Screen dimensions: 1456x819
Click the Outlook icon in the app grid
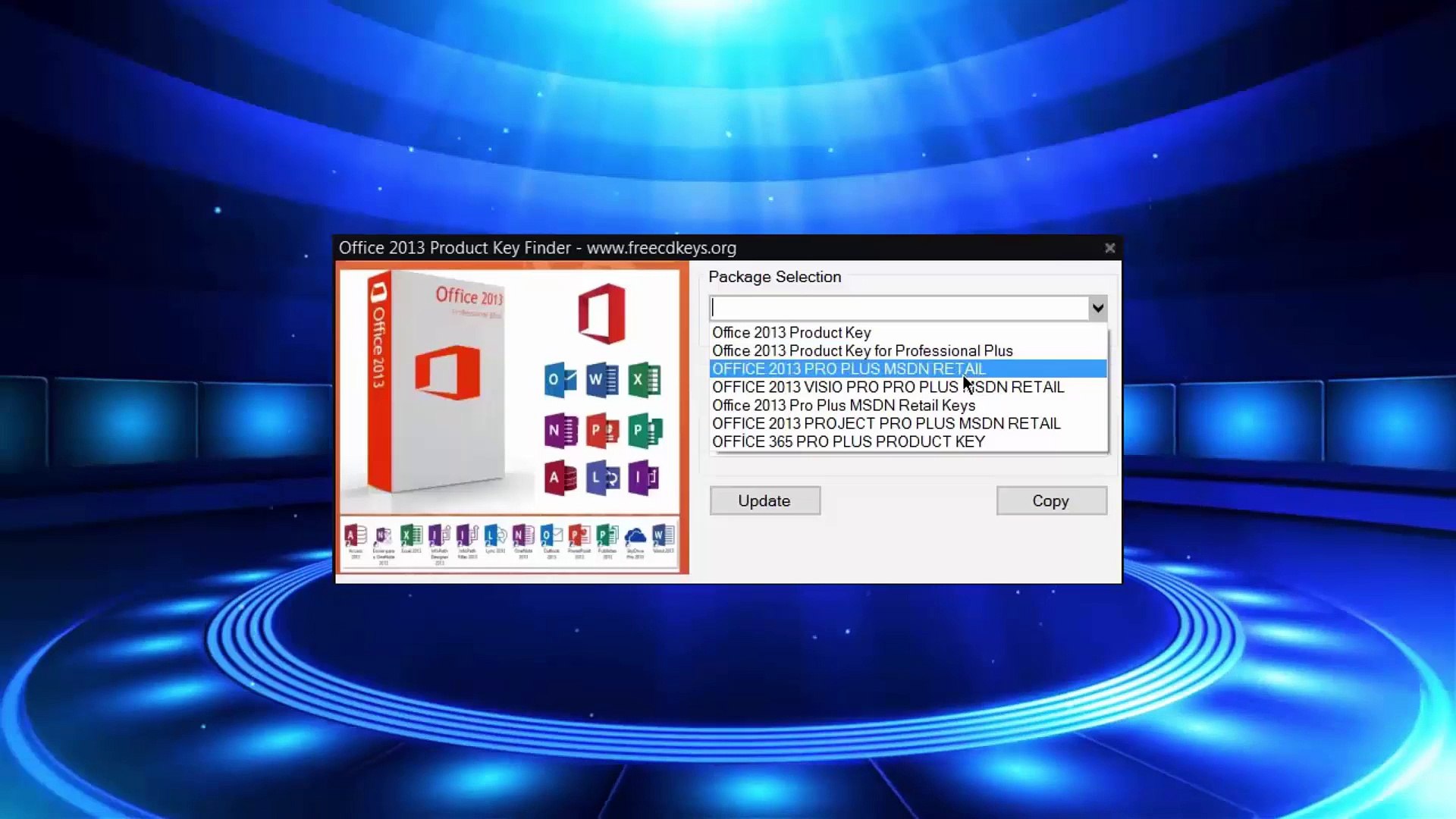point(560,380)
